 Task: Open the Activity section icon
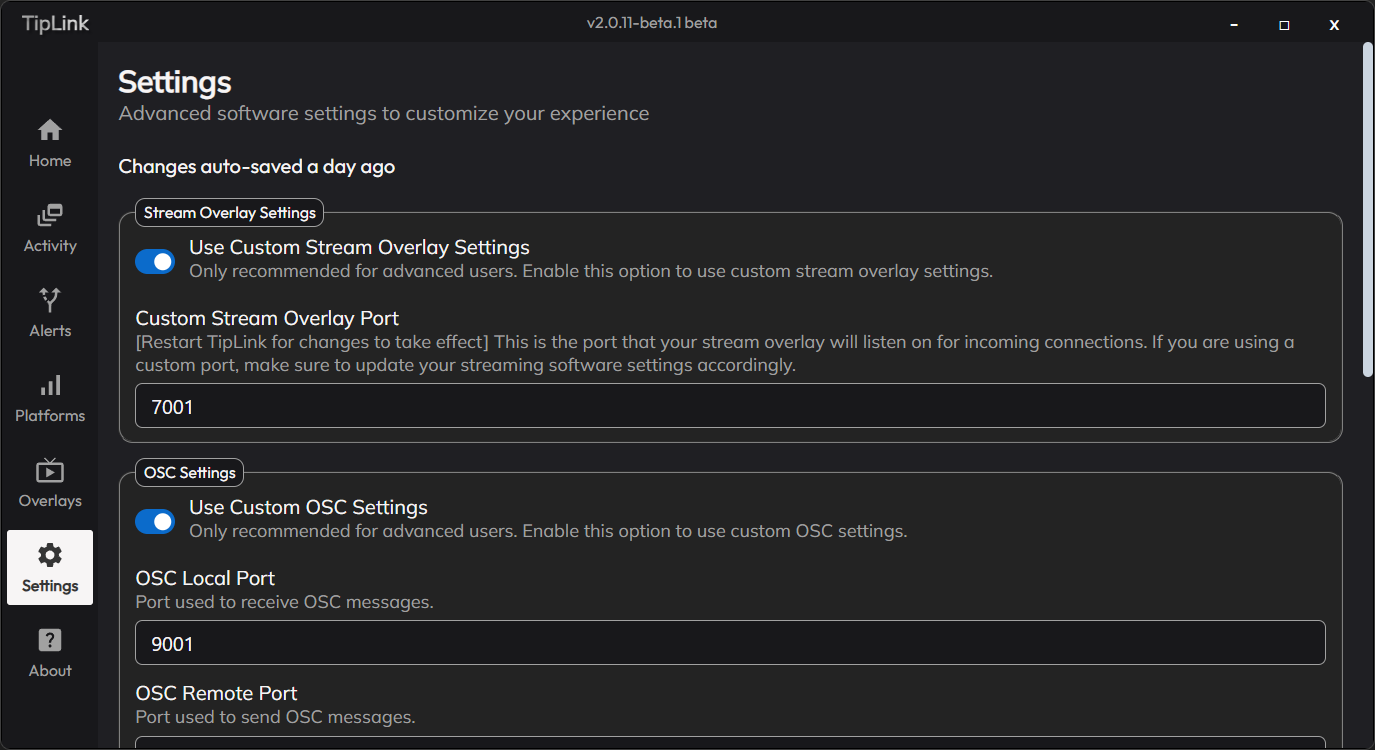tap(50, 216)
